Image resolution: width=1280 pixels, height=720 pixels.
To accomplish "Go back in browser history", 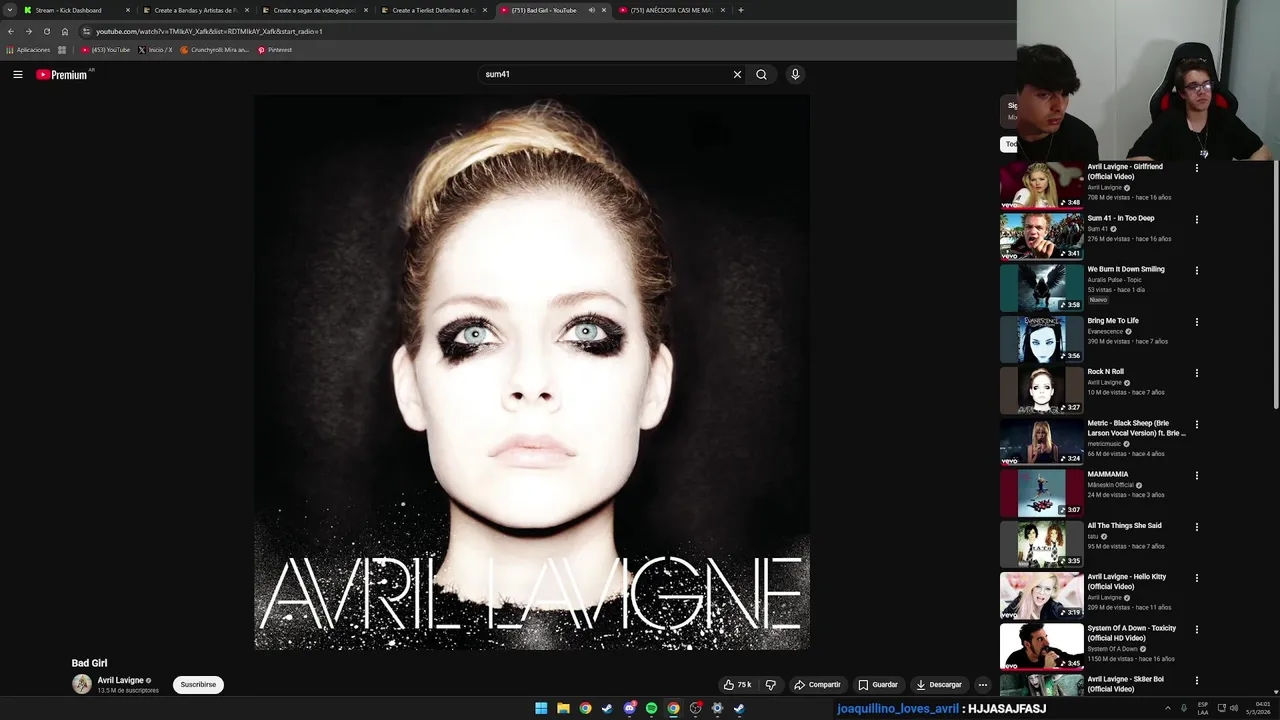I will click(10, 31).
